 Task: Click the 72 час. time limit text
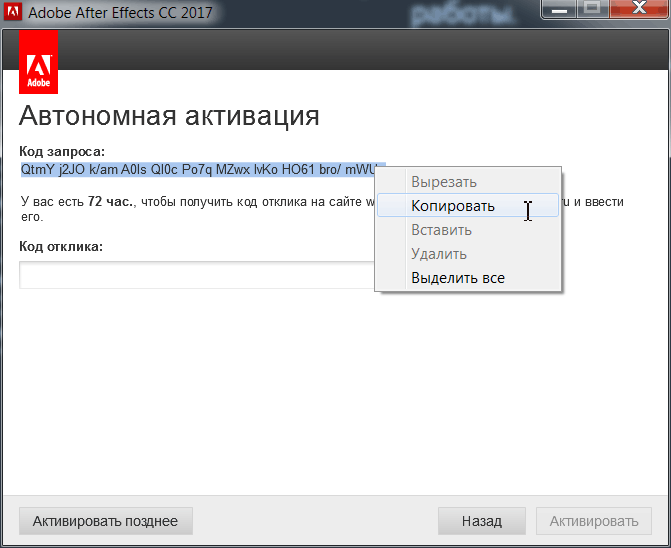click(x=111, y=201)
